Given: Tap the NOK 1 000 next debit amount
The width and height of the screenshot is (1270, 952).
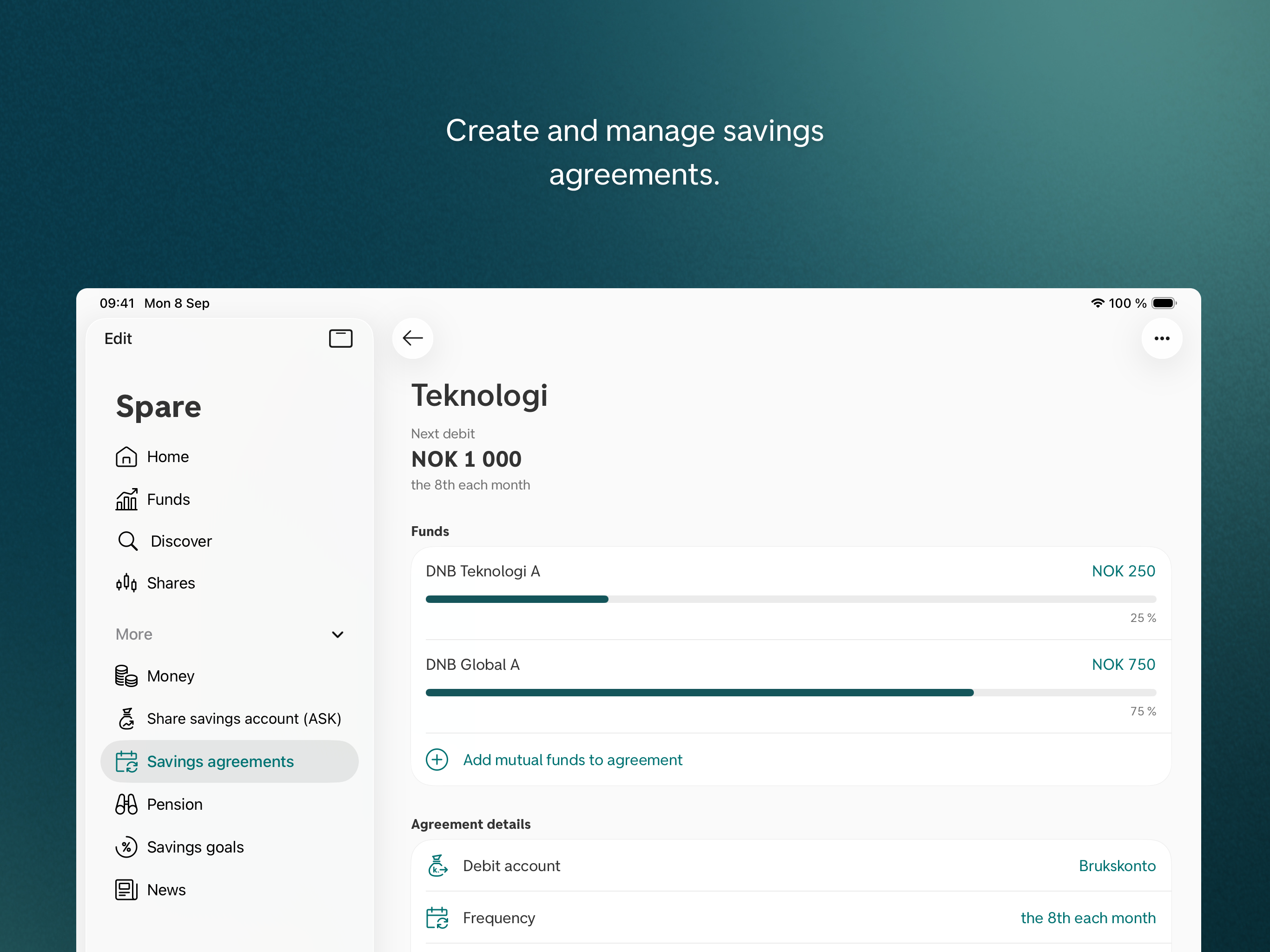Looking at the screenshot, I should 466,459.
